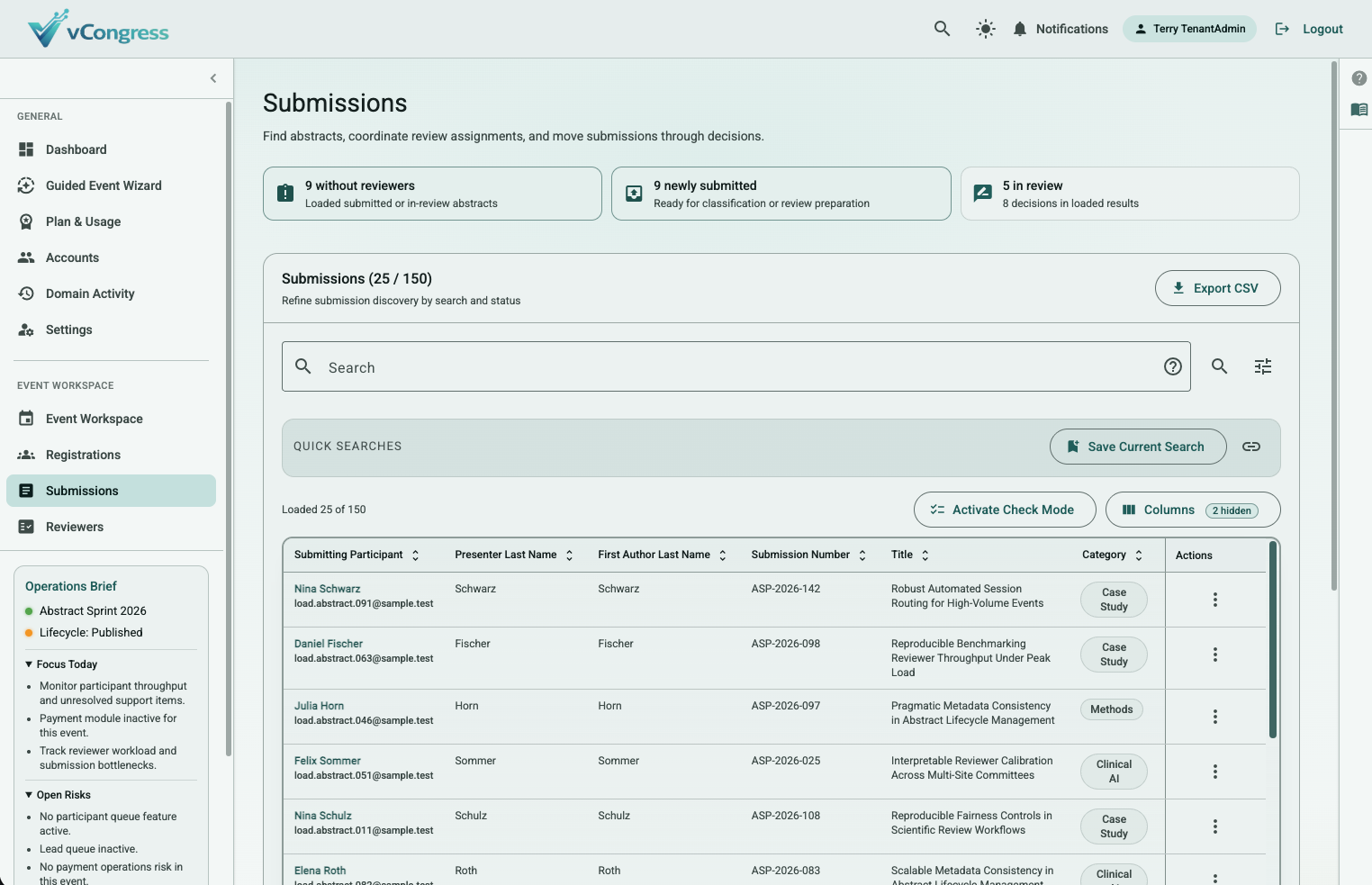Open Reviewers page
The height and width of the screenshot is (885, 1372).
111,527
